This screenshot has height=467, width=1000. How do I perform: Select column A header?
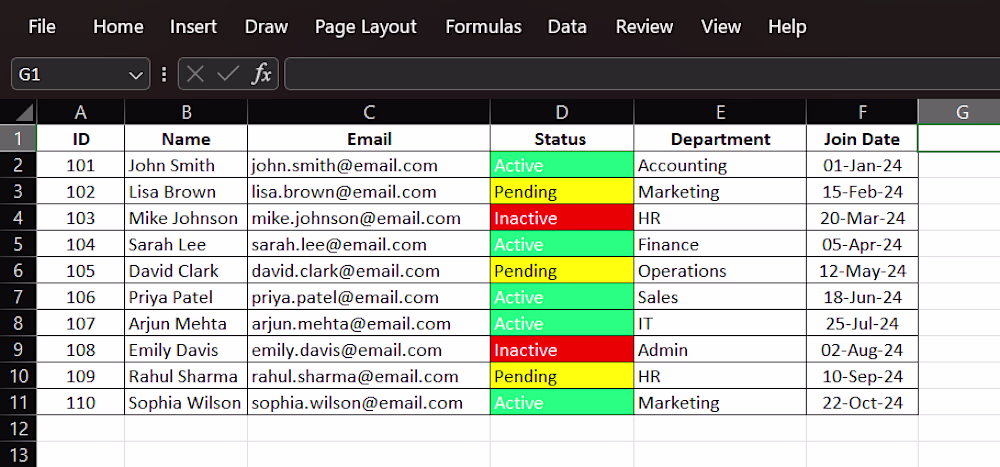point(80,112)
